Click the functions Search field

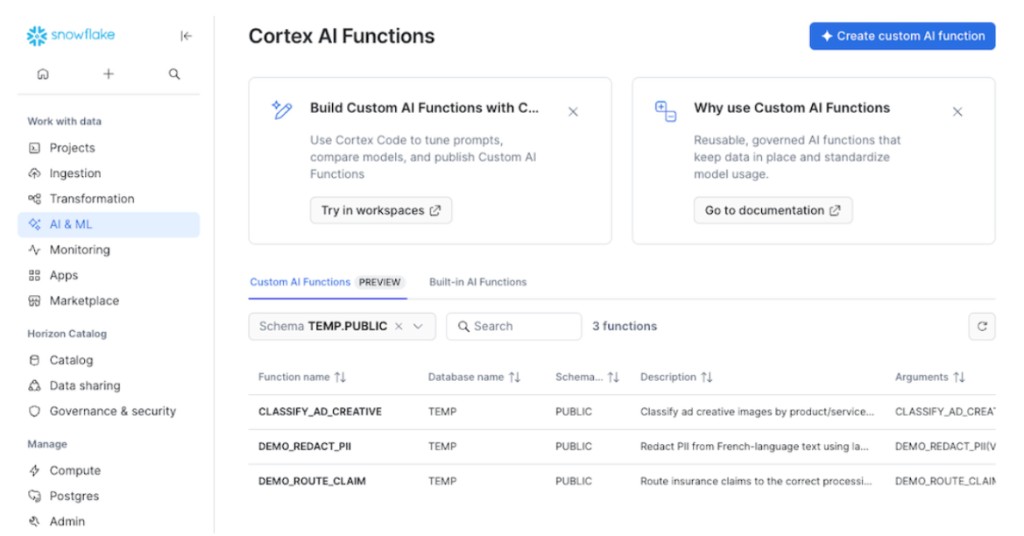[x=514, y=326]
